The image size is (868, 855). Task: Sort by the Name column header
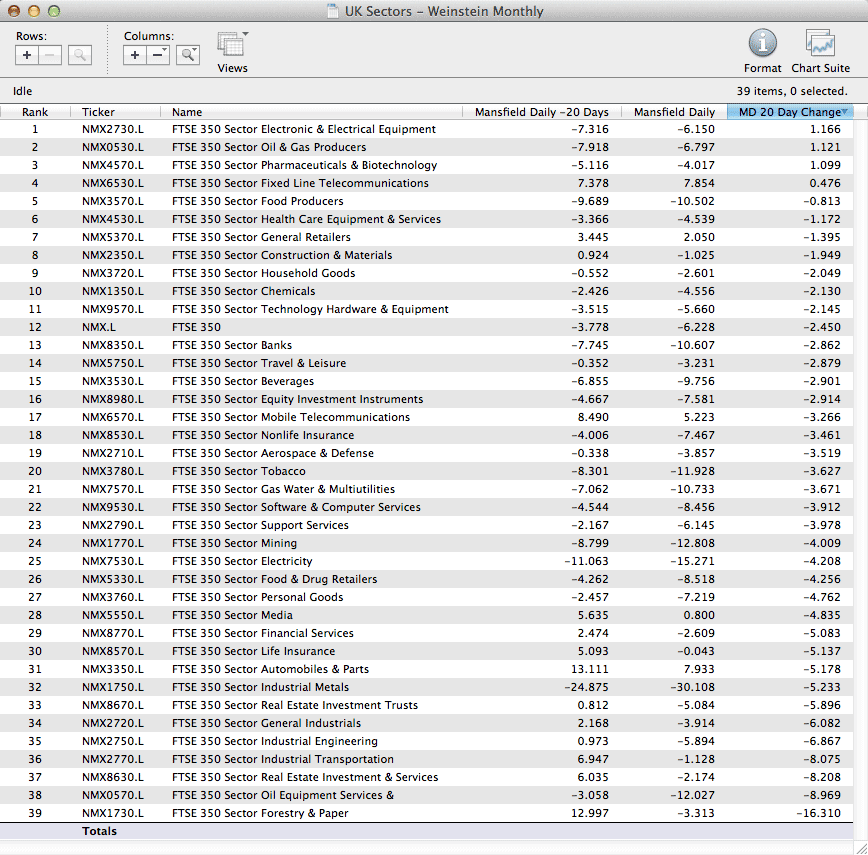pos(187,112)
